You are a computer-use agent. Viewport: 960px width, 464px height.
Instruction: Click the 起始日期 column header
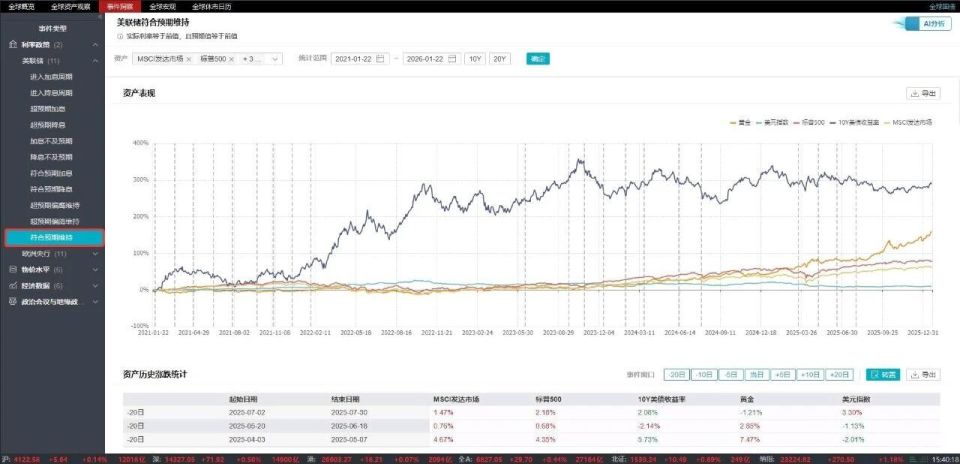click(242, 399)
